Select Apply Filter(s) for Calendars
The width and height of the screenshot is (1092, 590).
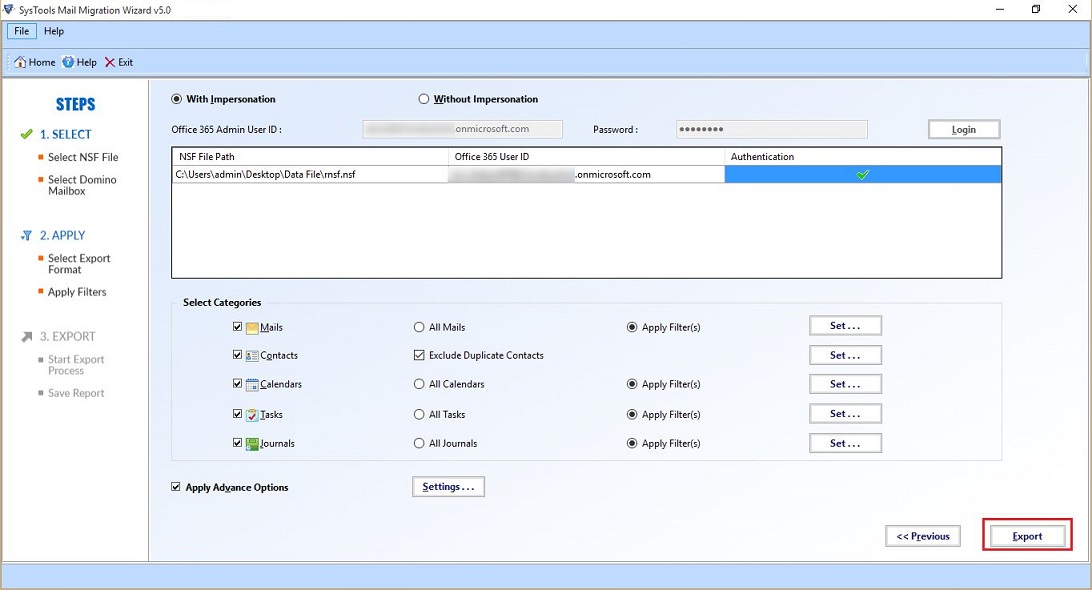click(x=632, y=384)
